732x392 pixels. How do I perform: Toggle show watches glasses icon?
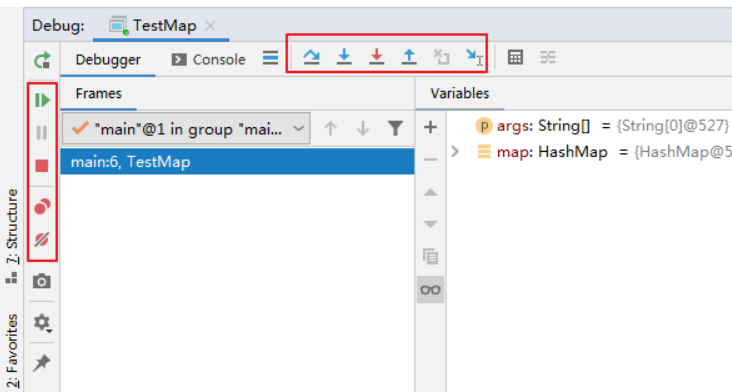pyautogui.click(x=430, y=290)
